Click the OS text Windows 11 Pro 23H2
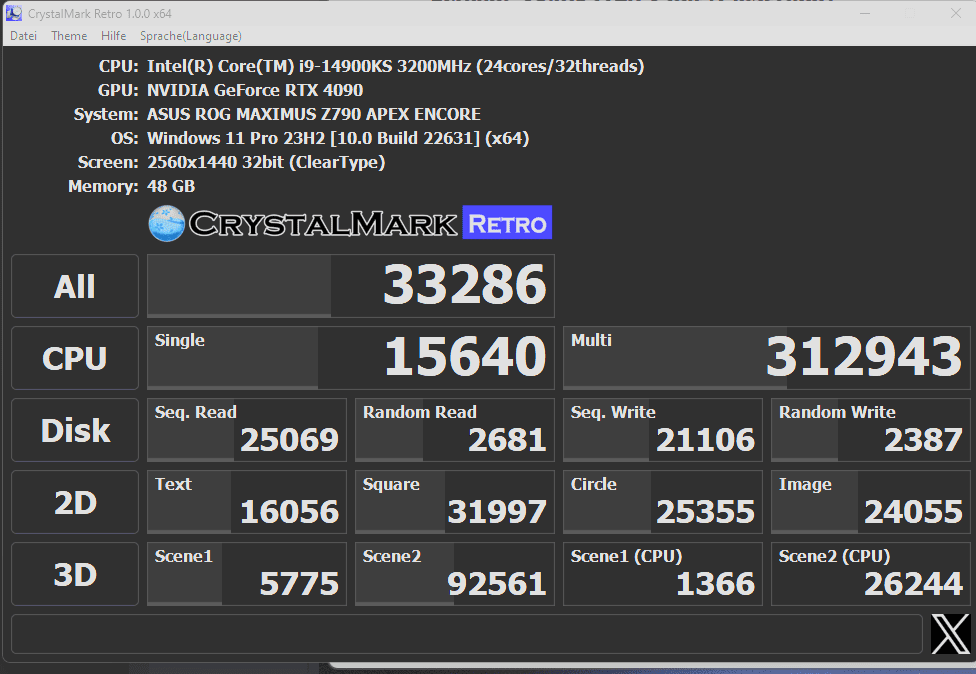The width and height of the screenshot is (976, 674). point(338,138)
